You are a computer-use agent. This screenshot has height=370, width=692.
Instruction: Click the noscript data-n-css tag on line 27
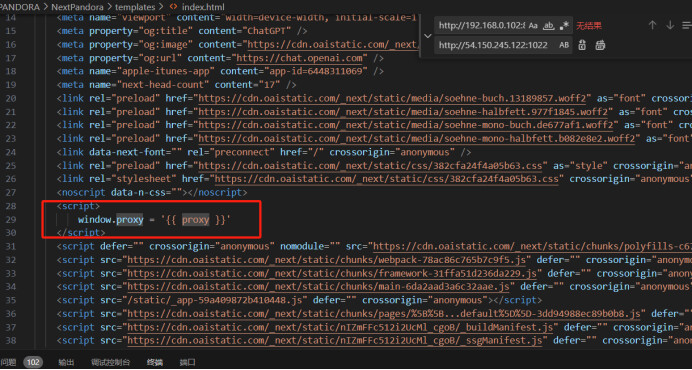(152, 193)
